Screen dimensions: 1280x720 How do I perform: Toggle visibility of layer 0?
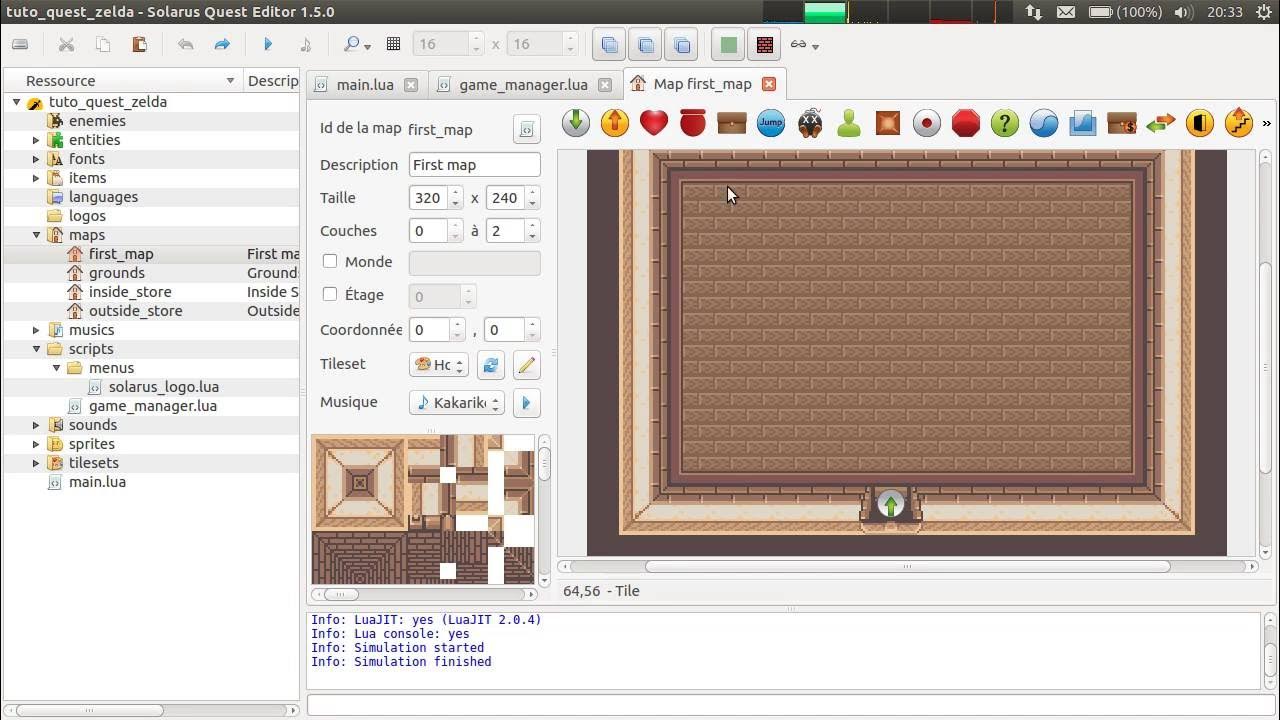(609, 44)
